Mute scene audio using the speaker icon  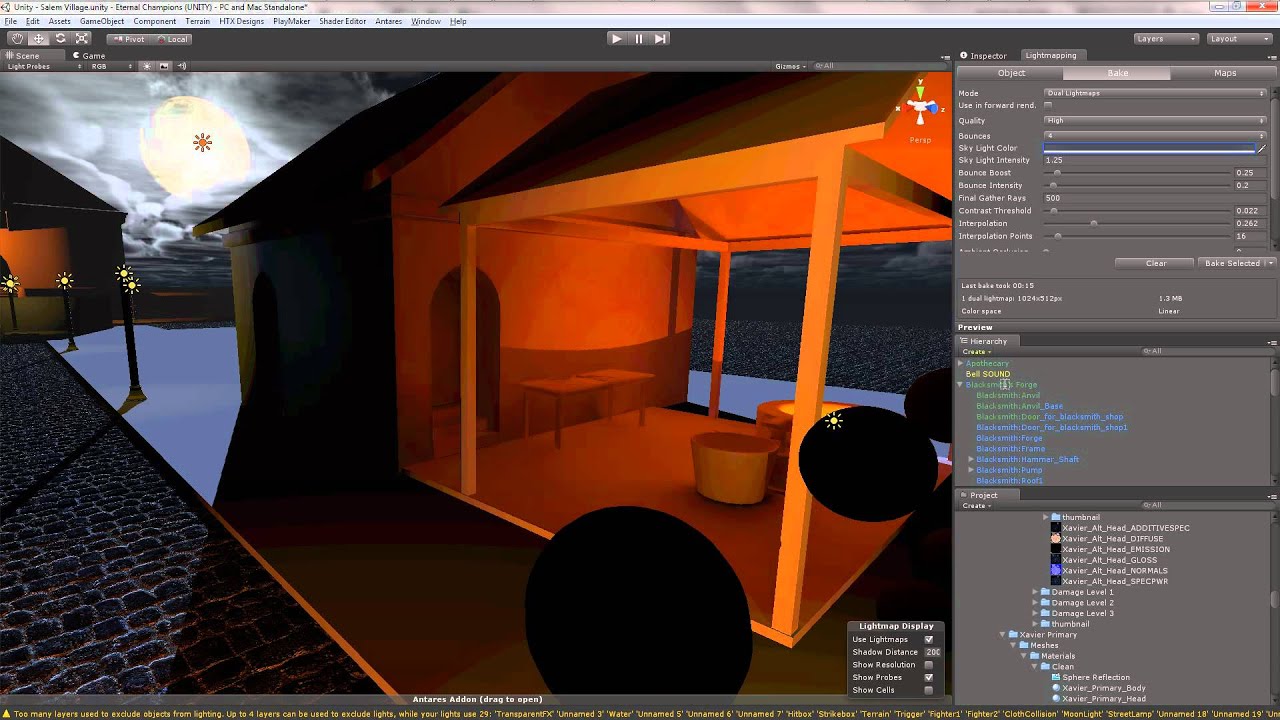click(x=180, y=66)
